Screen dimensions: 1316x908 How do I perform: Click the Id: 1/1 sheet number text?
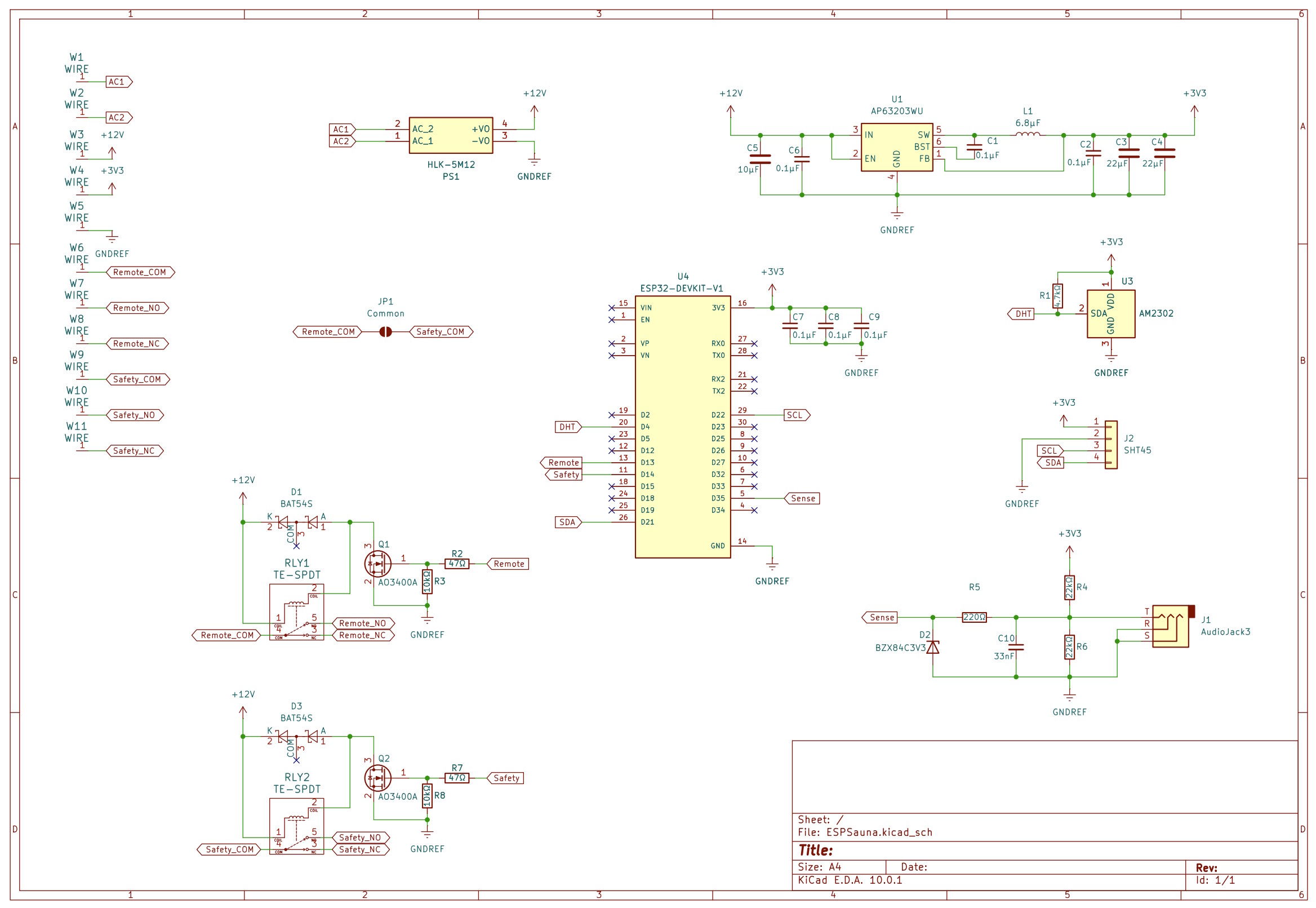1215,880
